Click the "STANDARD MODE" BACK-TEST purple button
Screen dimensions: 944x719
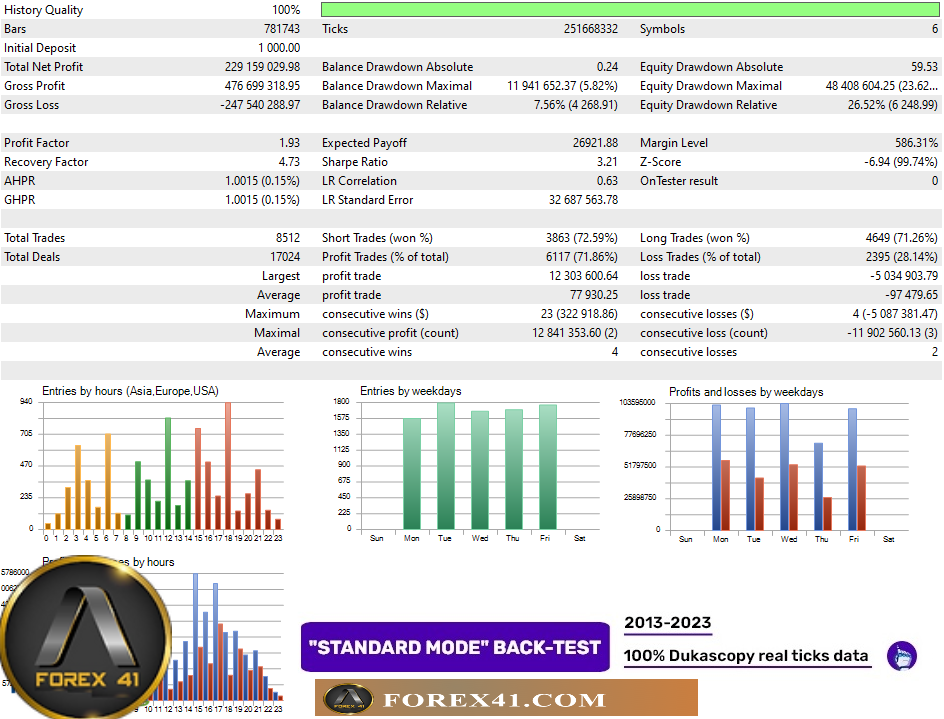click(455, 647)
